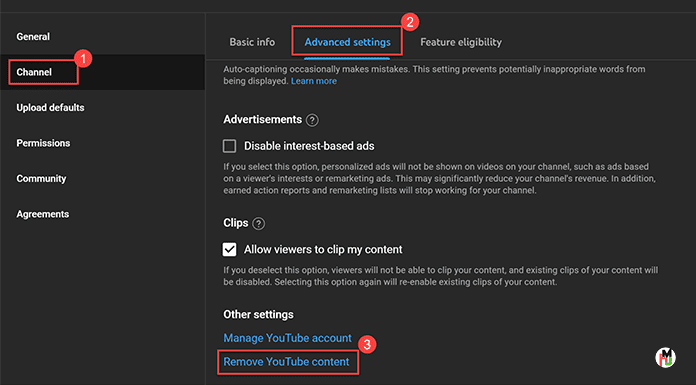Select the Clips section heading text
Image resolution: width=696 pixels, height=385 pixels.
pos(236,223)
